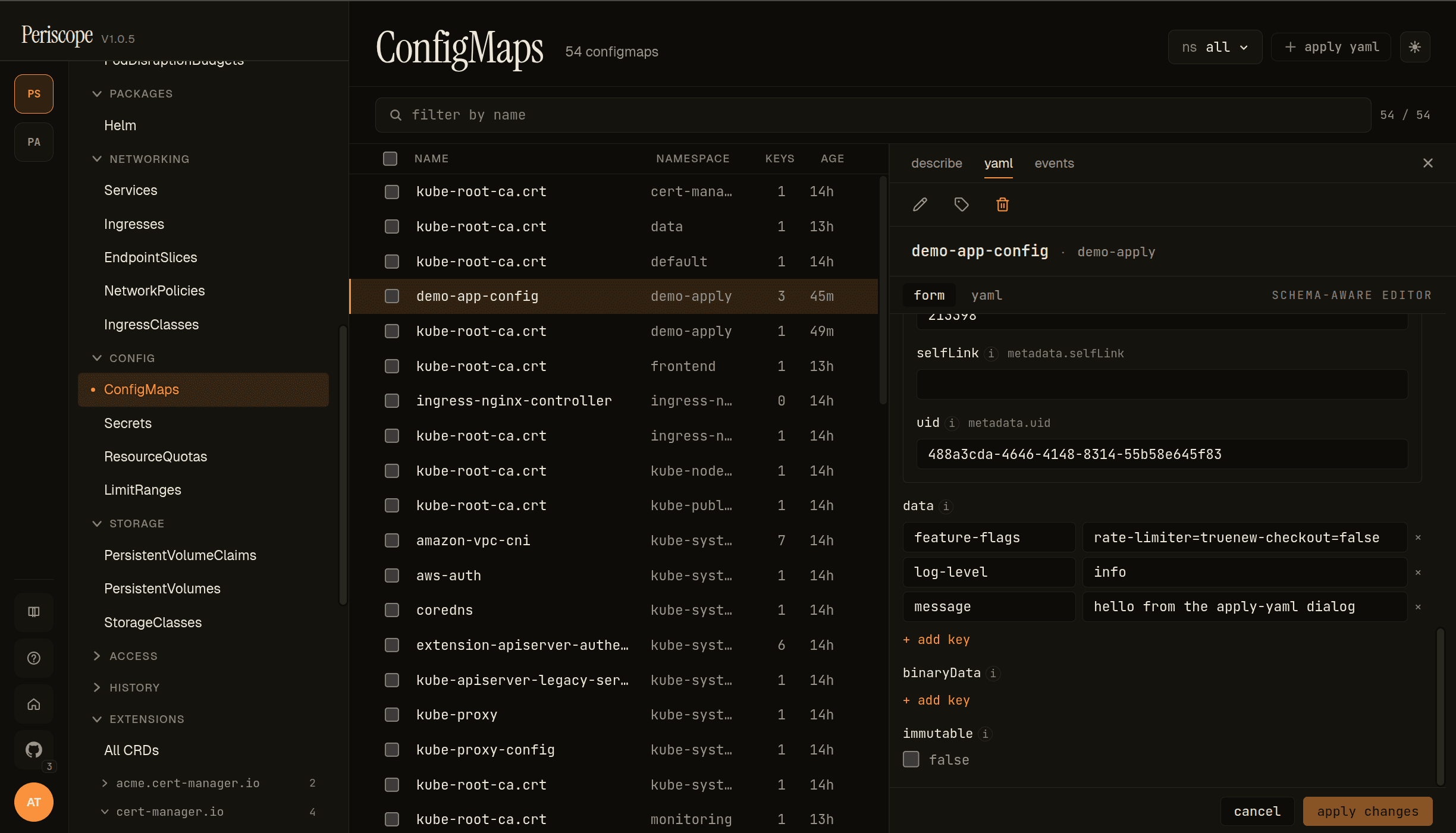This screenshot has width=1456, height=833.
Task: Sort table by AGE column header
Action: pos(832,159)
